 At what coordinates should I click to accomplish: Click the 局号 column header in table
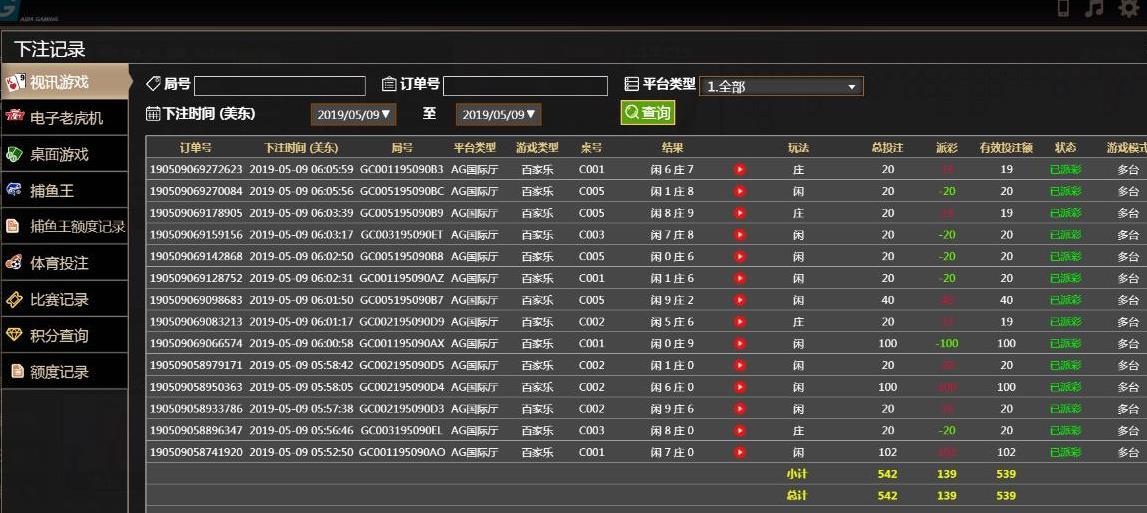pyautogui.click(x=402, y=147)
